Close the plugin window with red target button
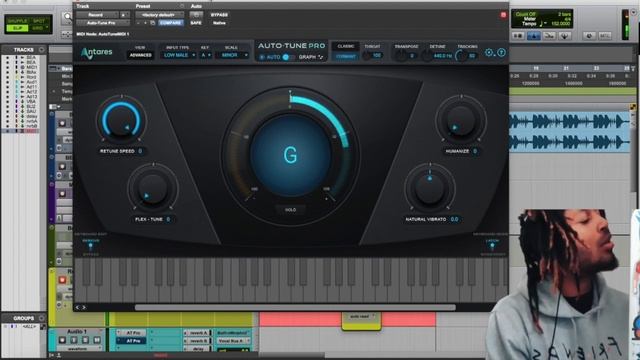Viewport: 640px width, 360px height. pyautogui.click(x=503, y=15)
